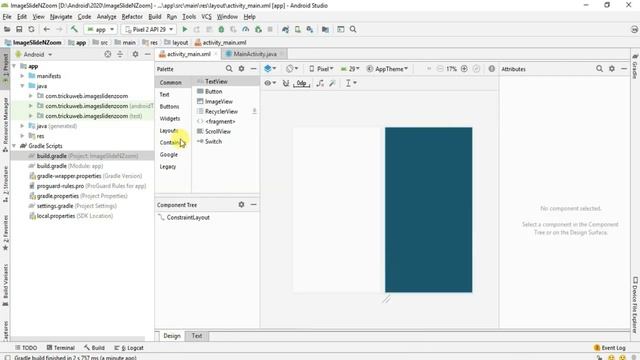
Task: Open Device File Explorer side panel
Action: pos(635,305)
